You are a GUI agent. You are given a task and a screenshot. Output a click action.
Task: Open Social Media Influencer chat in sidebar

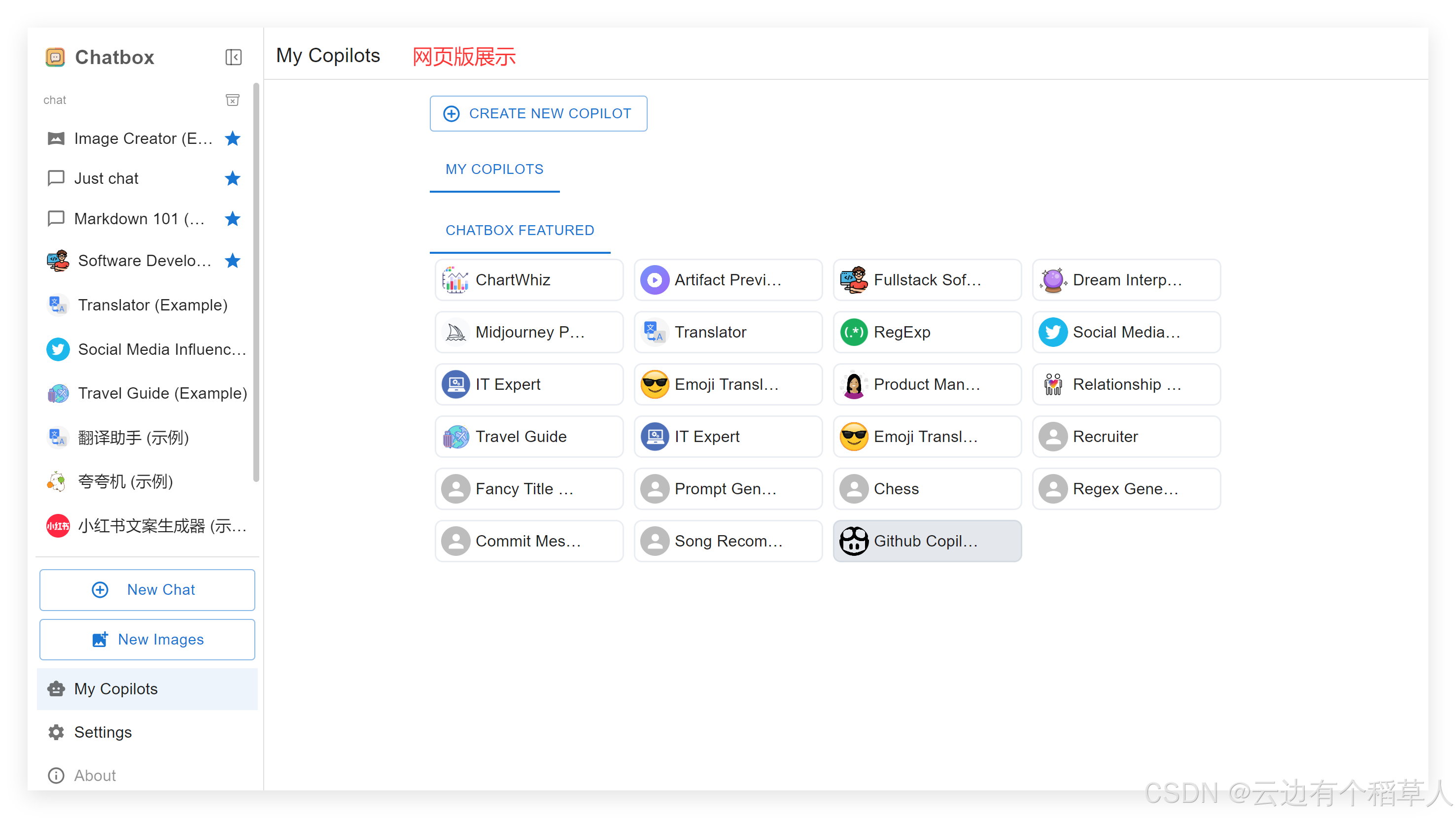(x=146, y=349)
